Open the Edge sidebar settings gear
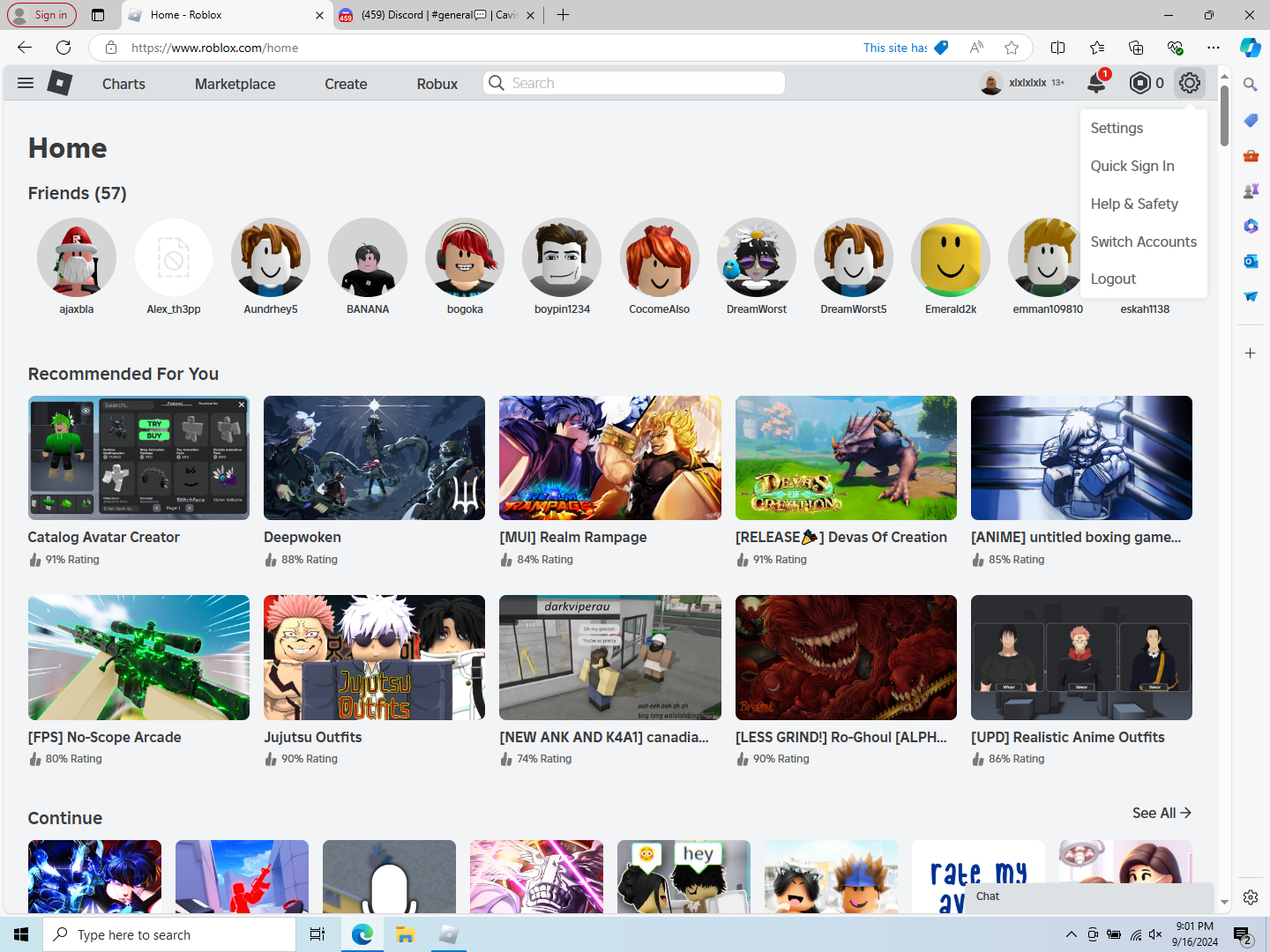The image size is (1270, 952). (x=1251, y=897)
